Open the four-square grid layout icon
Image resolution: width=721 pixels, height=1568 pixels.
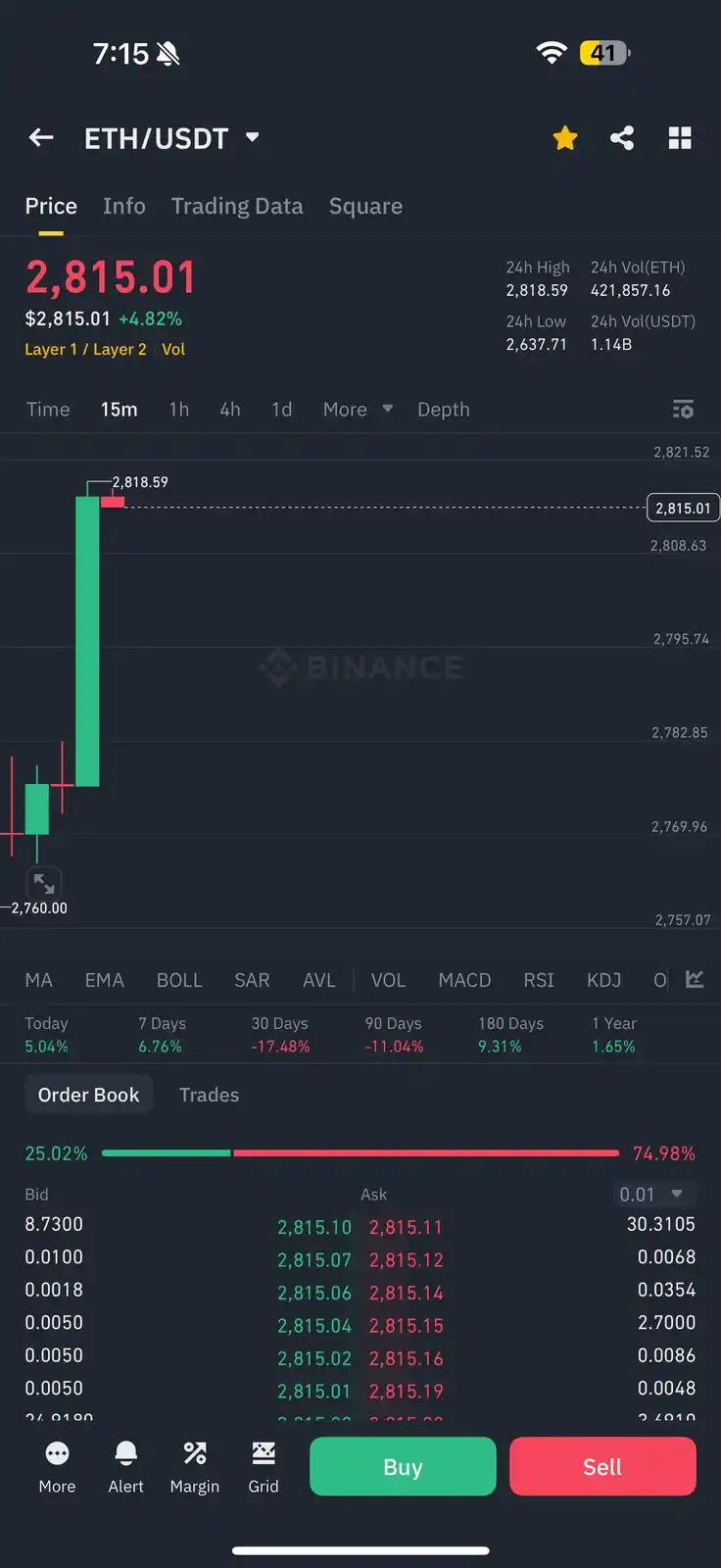tap(680, 138)
